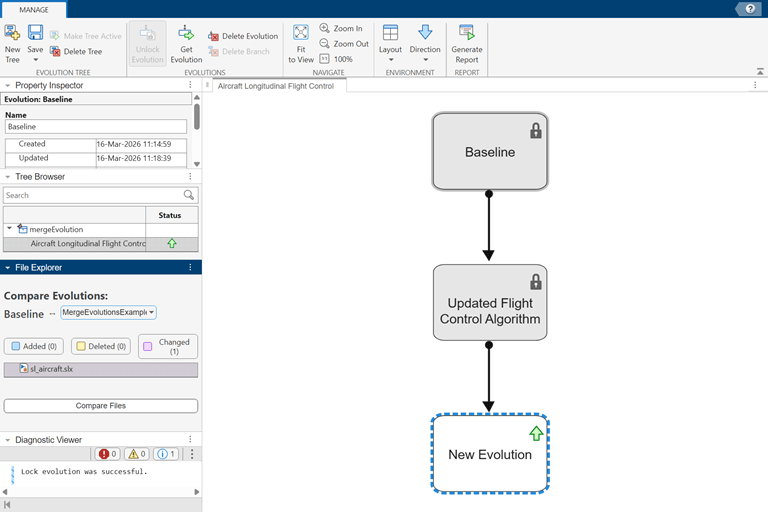Click the Compare Files button
Image resolution: width=768 pixels, height=512 pixels.
click(101, 406)
